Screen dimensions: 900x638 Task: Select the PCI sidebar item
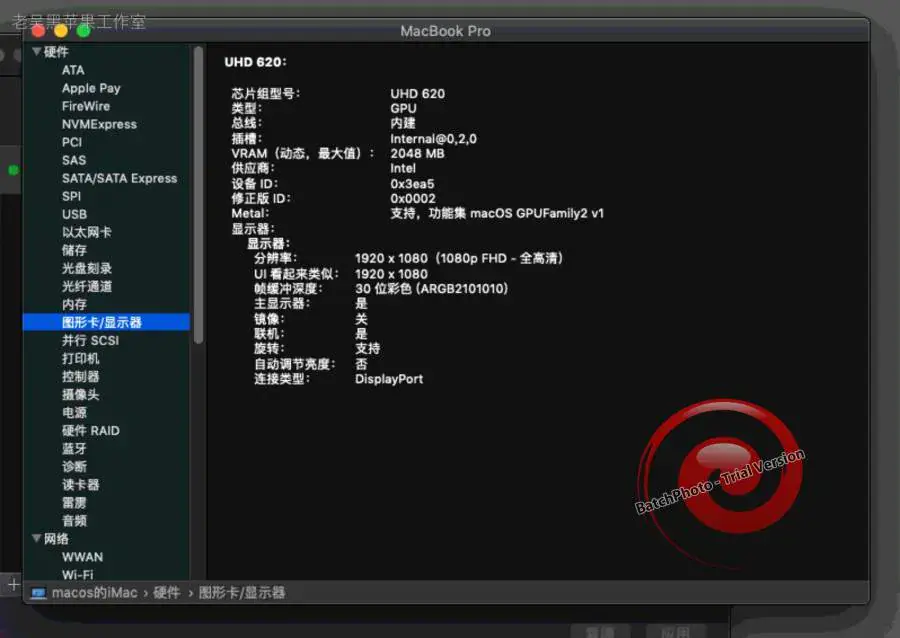point(72,142)
